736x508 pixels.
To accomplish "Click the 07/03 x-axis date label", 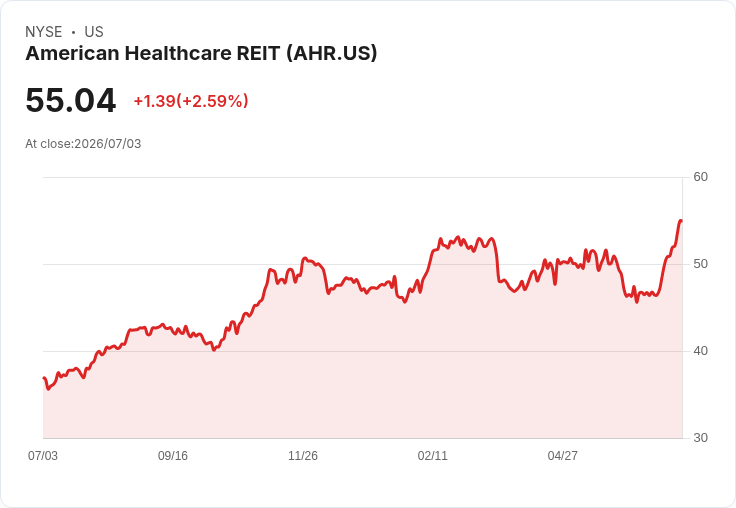I will click(43, 456).
